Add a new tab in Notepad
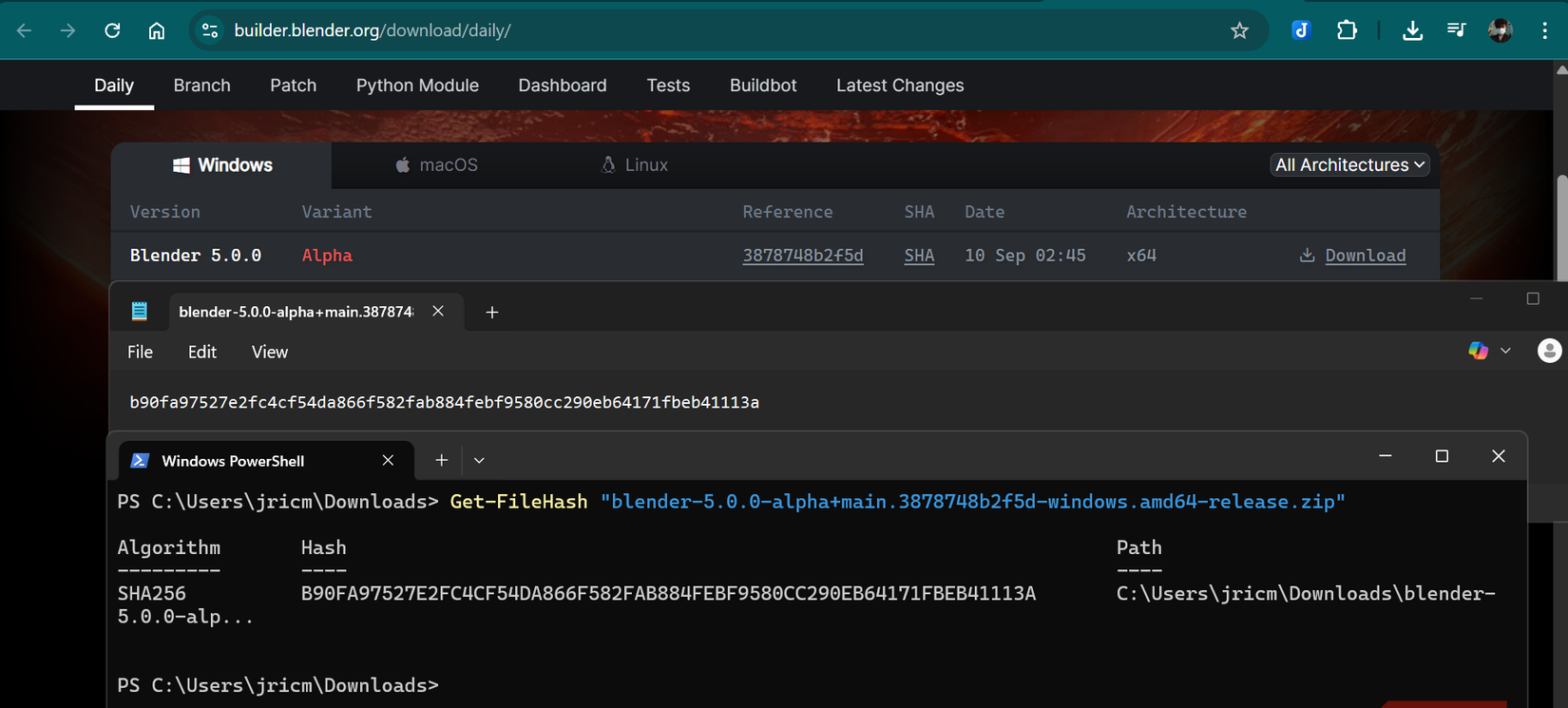The width and height of the screenshot is (1568, 708). point(491,313)
